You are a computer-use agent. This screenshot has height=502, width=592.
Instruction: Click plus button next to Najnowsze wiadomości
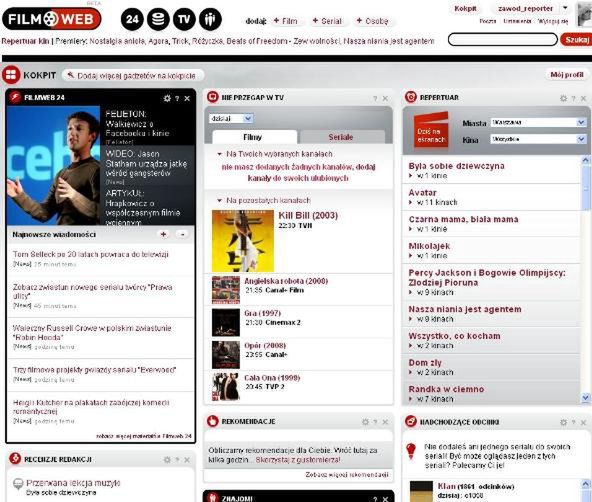(x=163, y=234)
